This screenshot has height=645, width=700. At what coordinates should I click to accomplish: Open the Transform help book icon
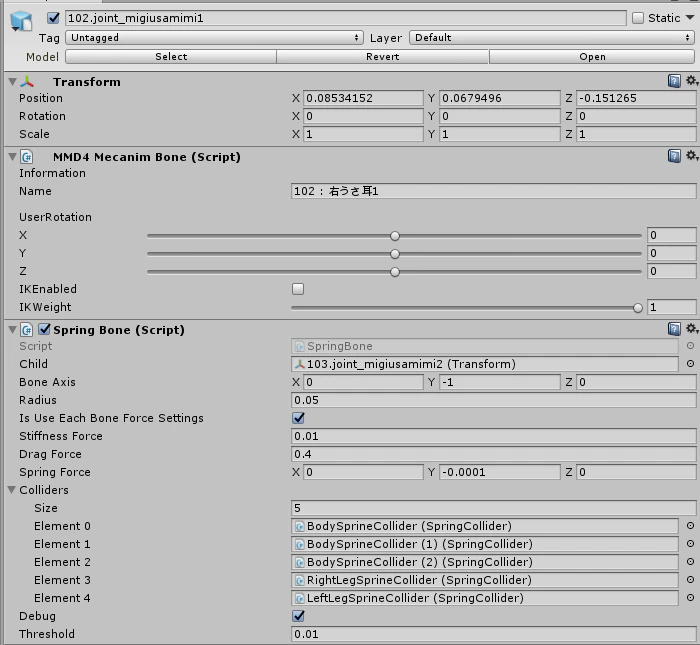pyautogui.click(x=674, y=81)
